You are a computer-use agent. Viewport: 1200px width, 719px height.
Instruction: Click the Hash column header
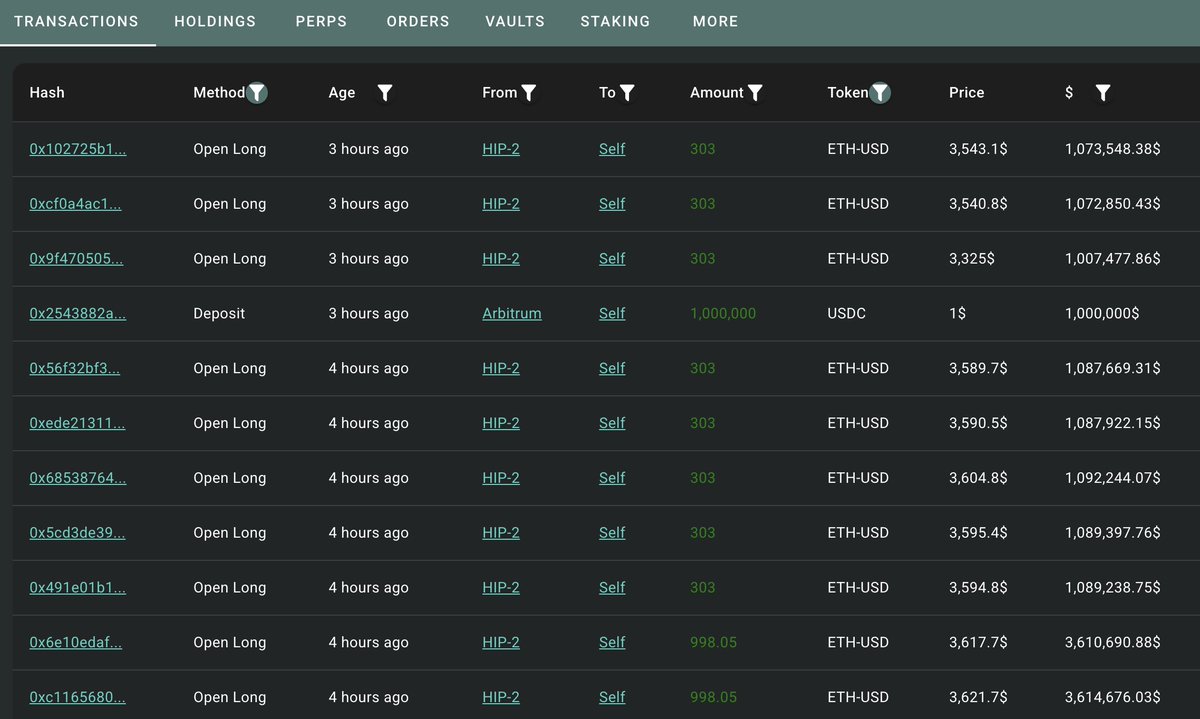(x=47, y=93)
